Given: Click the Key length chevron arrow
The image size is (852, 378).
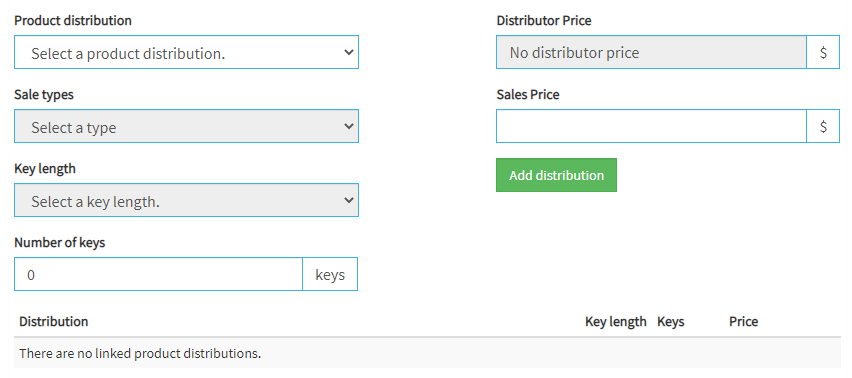Looking at the screenshot, I should coord(349,200).
